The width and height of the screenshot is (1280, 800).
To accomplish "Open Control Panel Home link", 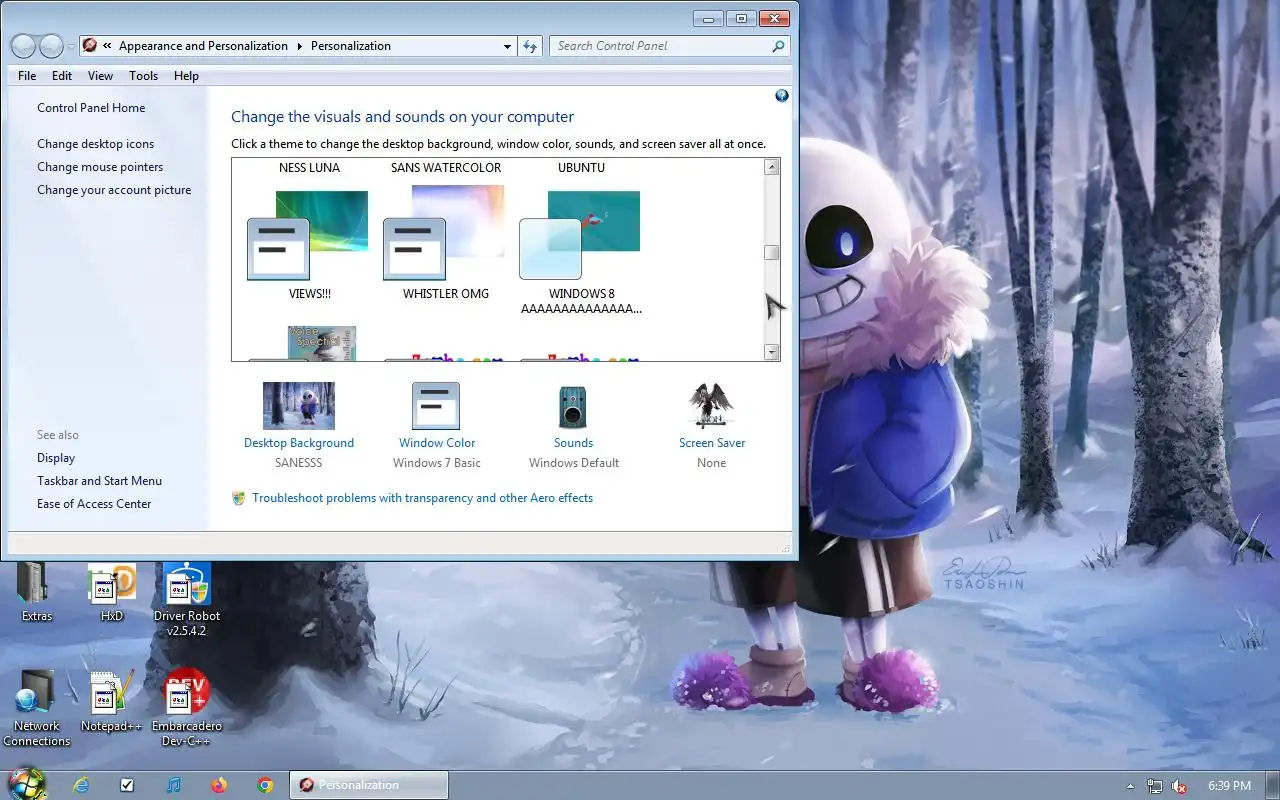I will 91,108.
